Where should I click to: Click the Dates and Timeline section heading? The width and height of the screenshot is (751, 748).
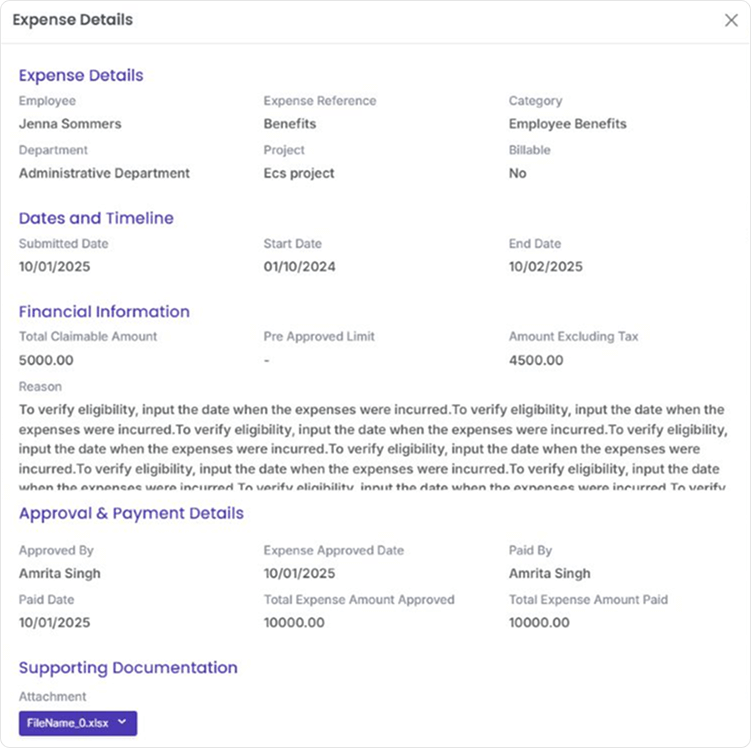(x=96, y=218)
